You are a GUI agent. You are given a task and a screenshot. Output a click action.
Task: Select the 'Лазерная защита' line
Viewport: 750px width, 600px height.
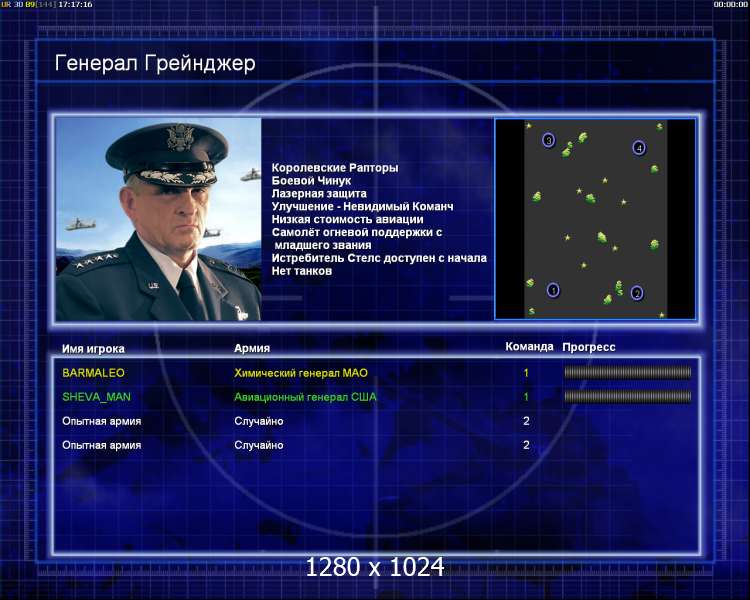point(319,194)
